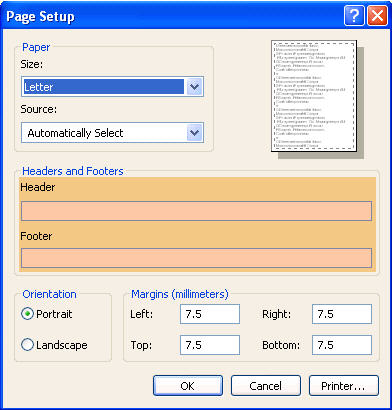Expand the Source dropdown arrow
The width and height of the screenshot is (392, 410).
point(194,133)
